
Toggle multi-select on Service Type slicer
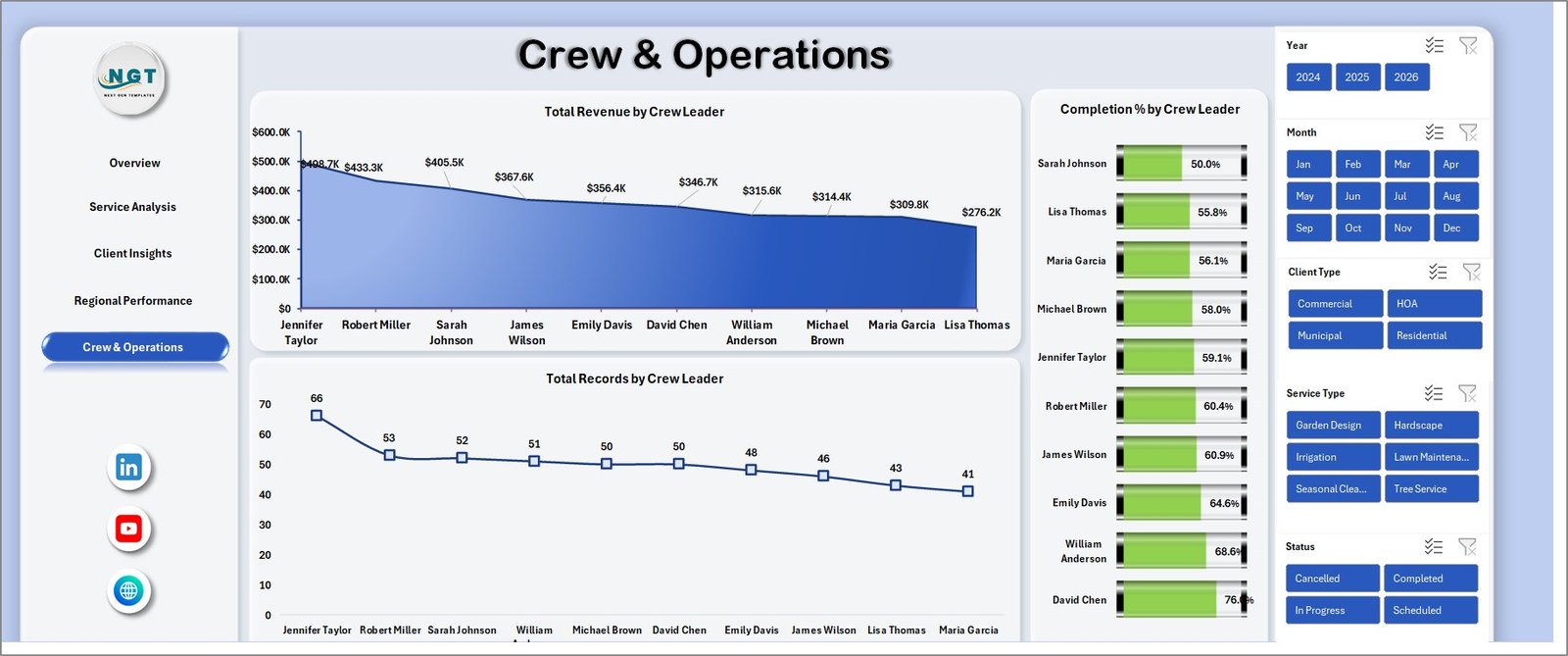coord(1433,393)
